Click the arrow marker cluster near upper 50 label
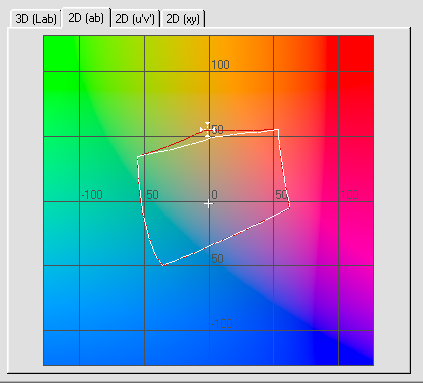 [207, 130]
